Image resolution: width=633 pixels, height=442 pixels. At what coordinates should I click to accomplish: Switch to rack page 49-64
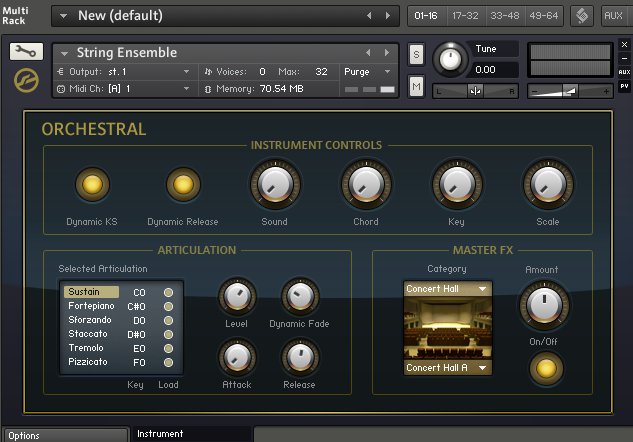pos(544,16)
